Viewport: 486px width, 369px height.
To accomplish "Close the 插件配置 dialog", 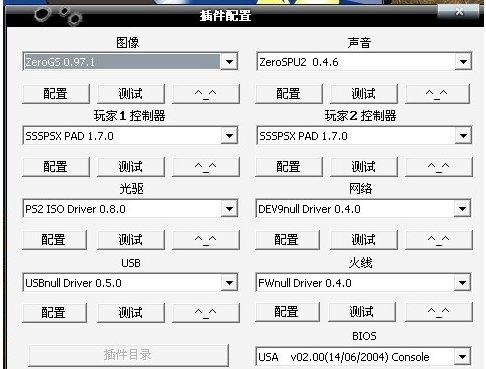I will (459, 12).
